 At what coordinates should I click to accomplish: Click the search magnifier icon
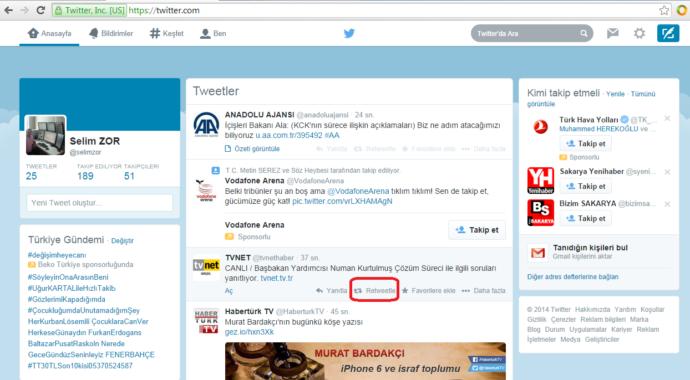pos(584,33)
